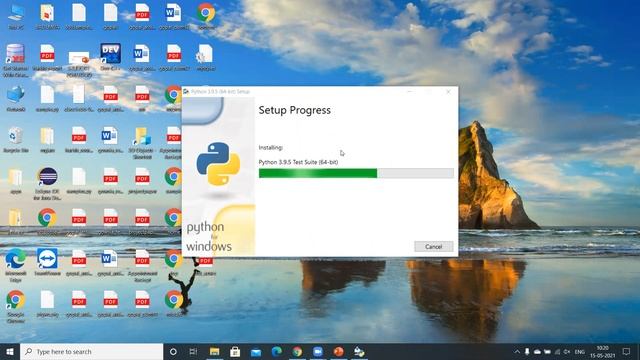
Task: Click the Python installer taskbar icon
Action: coord(359,351)
